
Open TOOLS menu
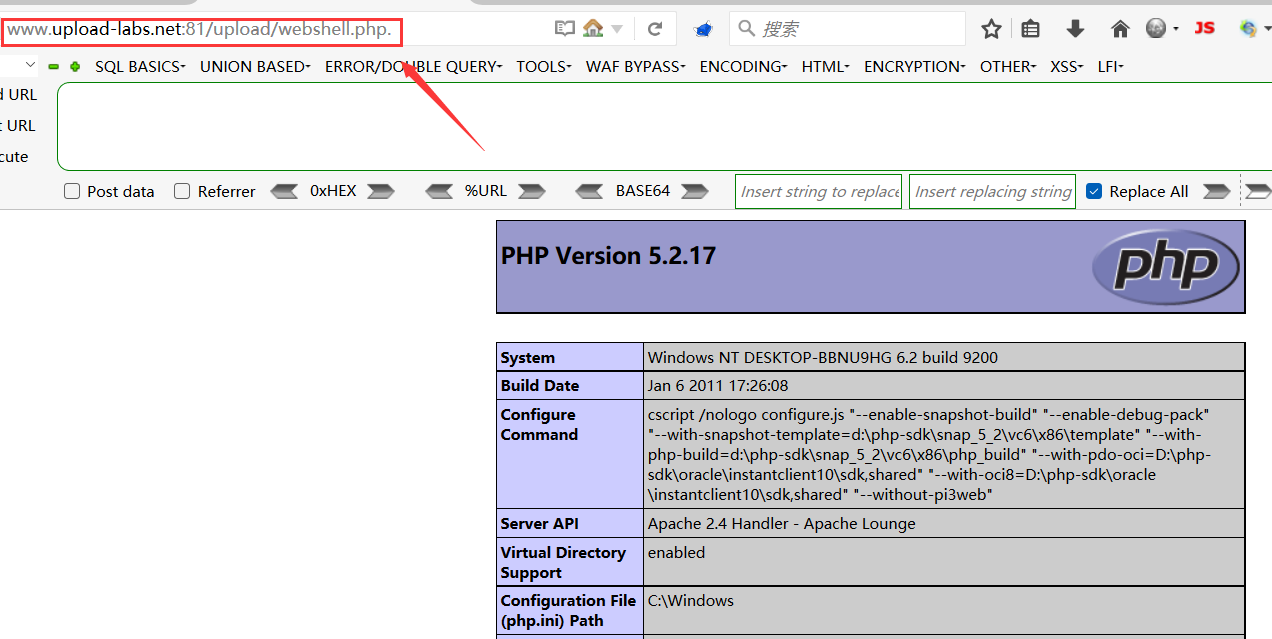click(x=544, y=67)
